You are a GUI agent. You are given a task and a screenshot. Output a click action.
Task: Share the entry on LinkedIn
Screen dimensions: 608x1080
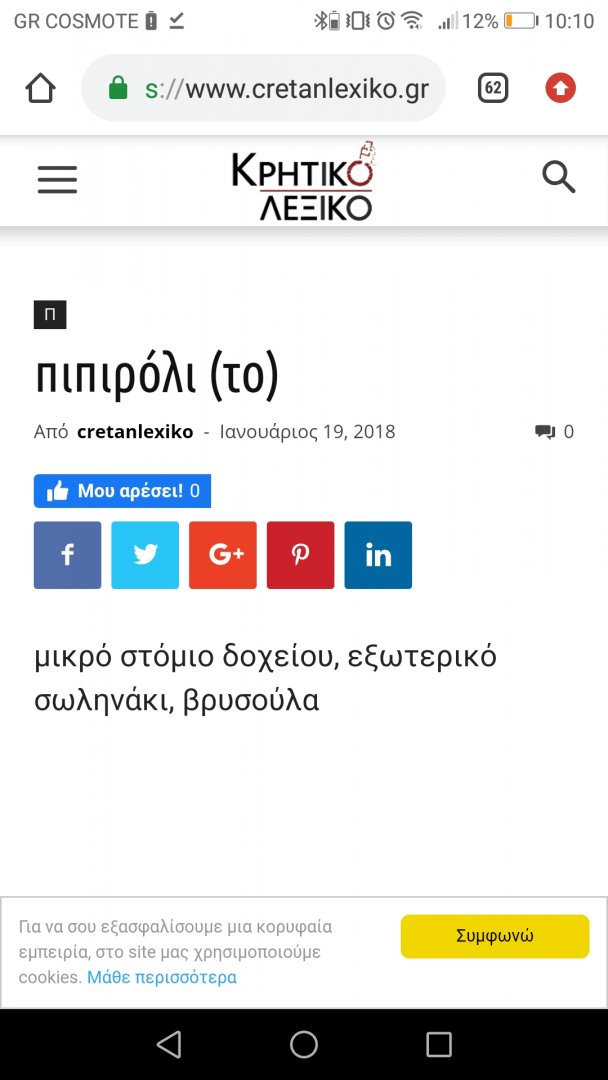(379, 555)
